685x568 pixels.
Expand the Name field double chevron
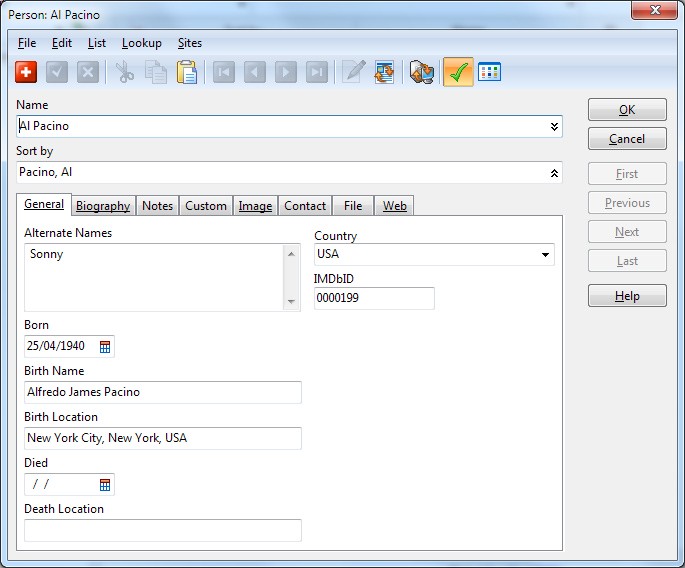[x=554, y=127]
